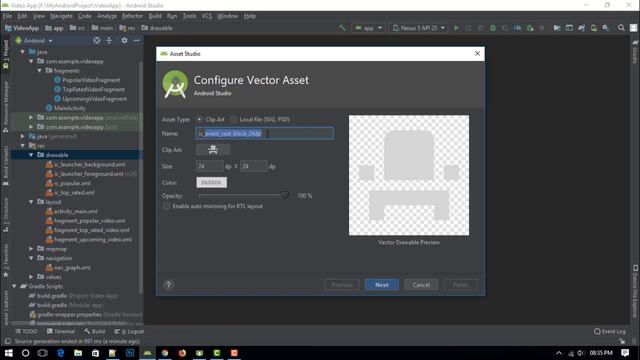This screenshot has width=640, height=360.
Task: Click the color swatch field
Action: click(x=211, y=182)
